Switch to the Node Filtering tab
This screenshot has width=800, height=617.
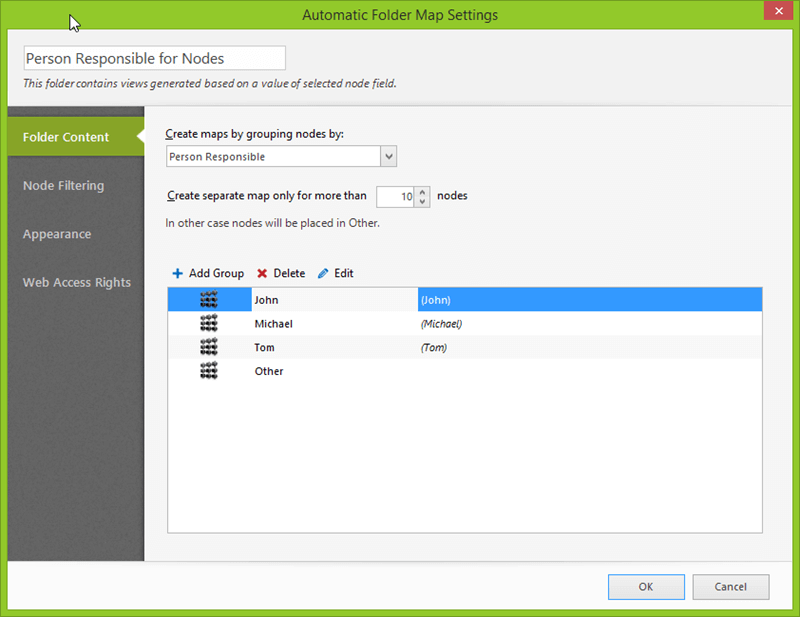tap(63, 185)
